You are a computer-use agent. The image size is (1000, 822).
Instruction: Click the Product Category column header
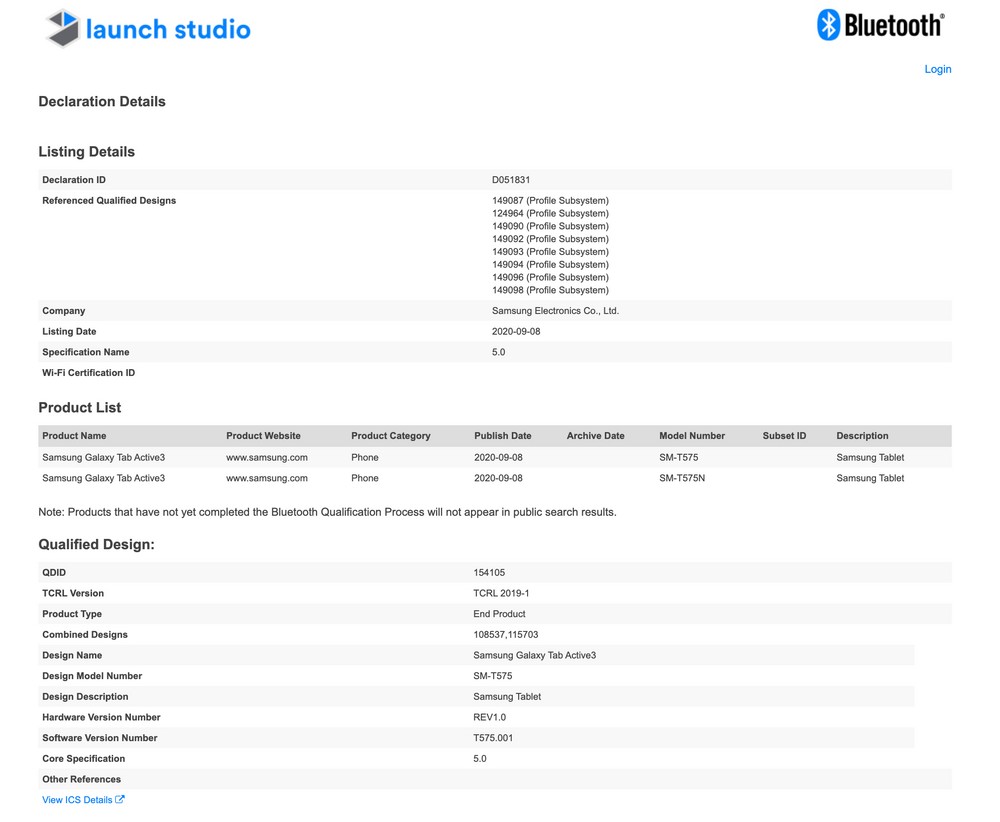[391, 436]
